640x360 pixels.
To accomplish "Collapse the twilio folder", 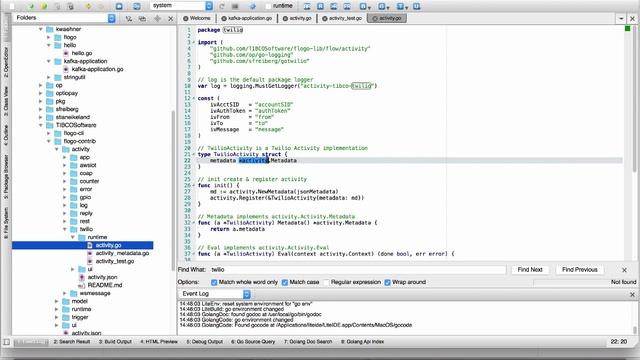I will 65,229.
